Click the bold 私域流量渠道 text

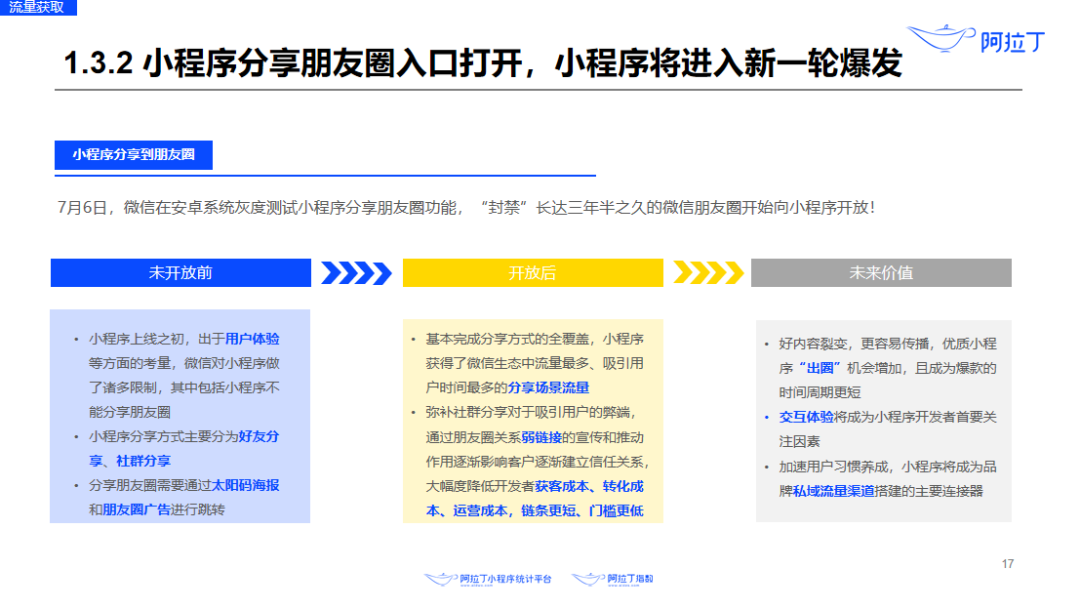point(833,491)
